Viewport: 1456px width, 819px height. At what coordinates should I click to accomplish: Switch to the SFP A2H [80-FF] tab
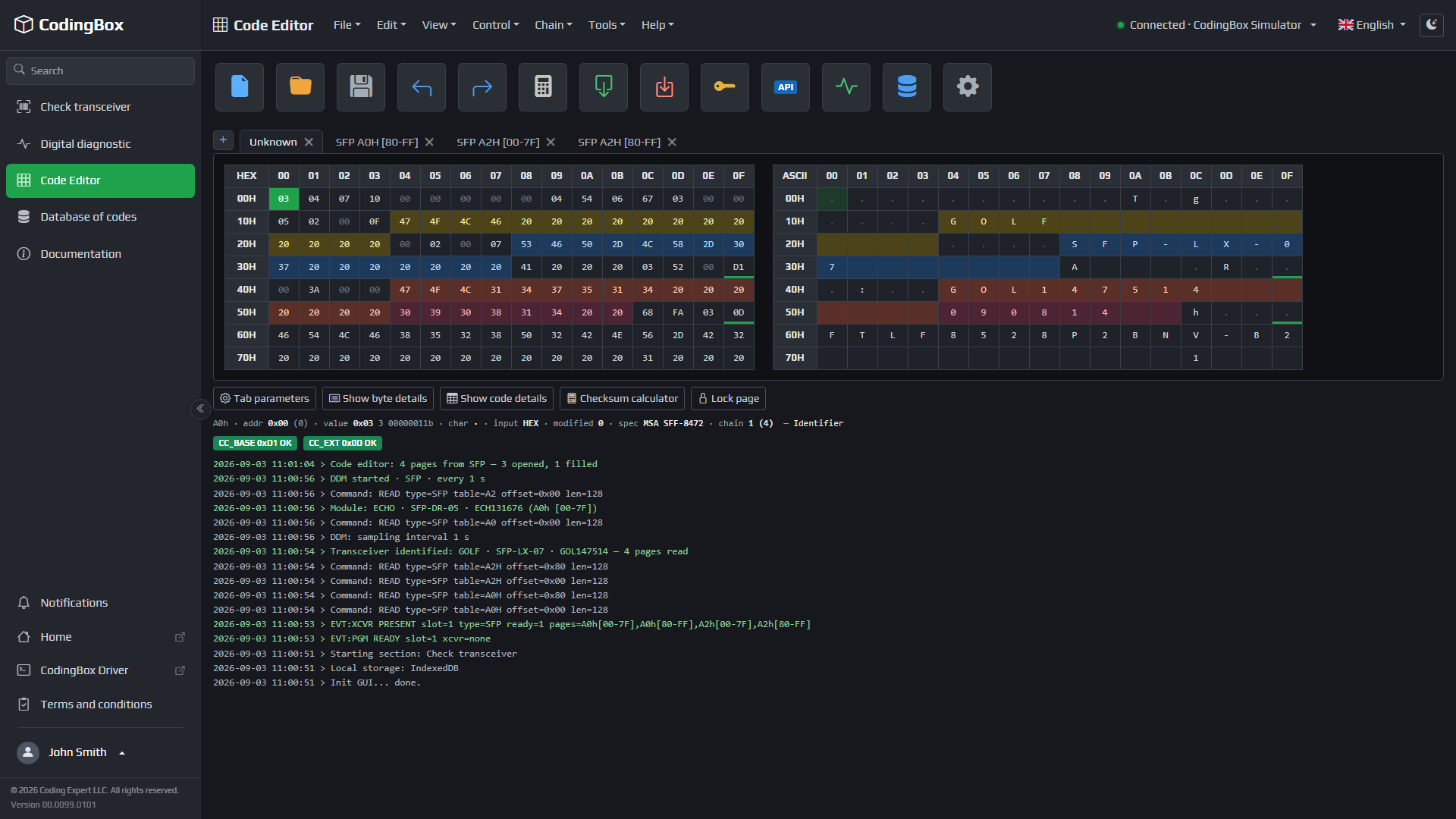[x=619, y=142]
